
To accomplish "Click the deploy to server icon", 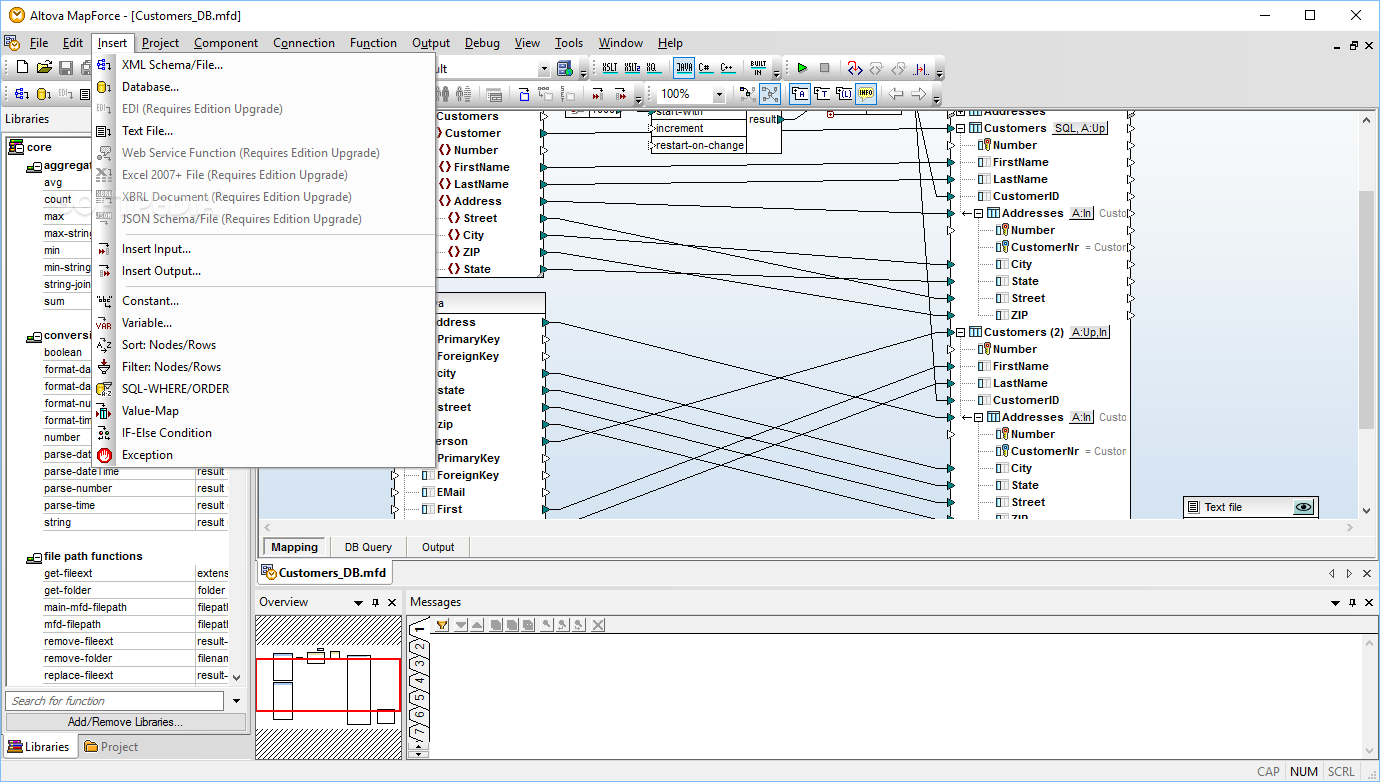I will [x=565, y=68].
